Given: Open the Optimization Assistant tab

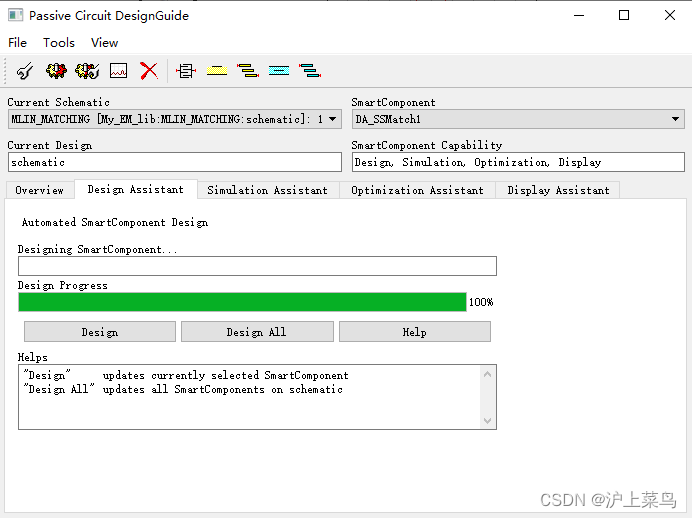Looking at the screenshot, I should tap(417, 190).
